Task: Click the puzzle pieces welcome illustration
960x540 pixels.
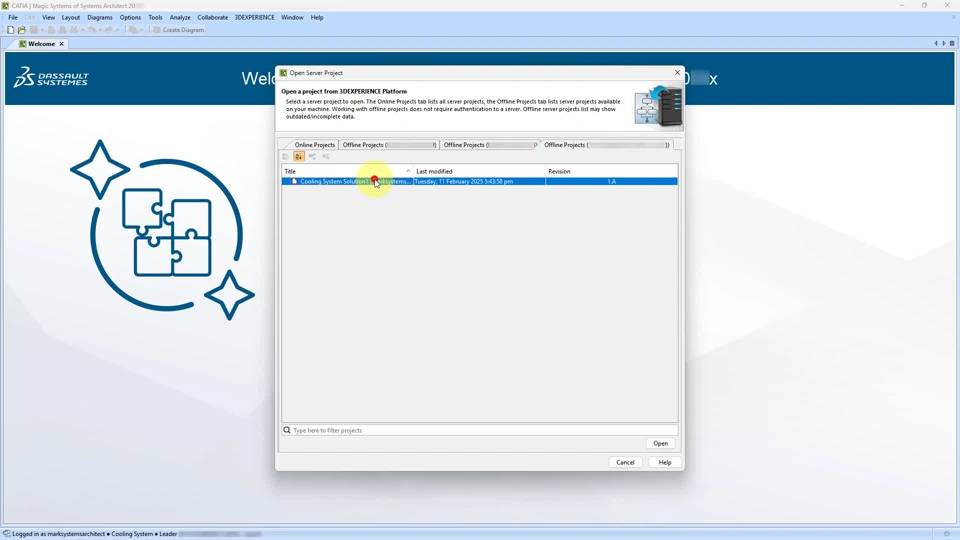Action: (x=163, y=230)
